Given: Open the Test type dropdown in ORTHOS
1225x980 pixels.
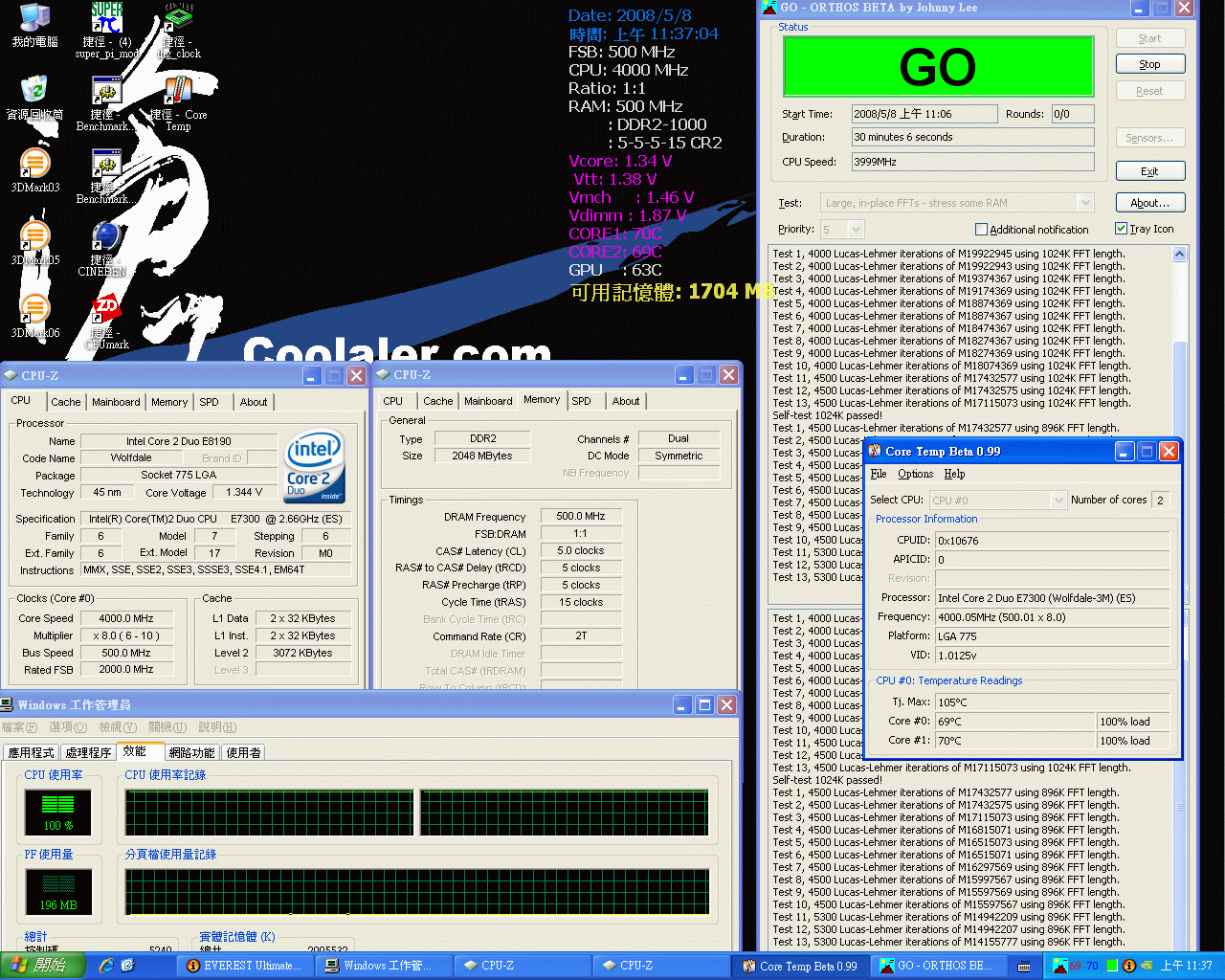Looking at the screenshot, I should [1085, 203].
